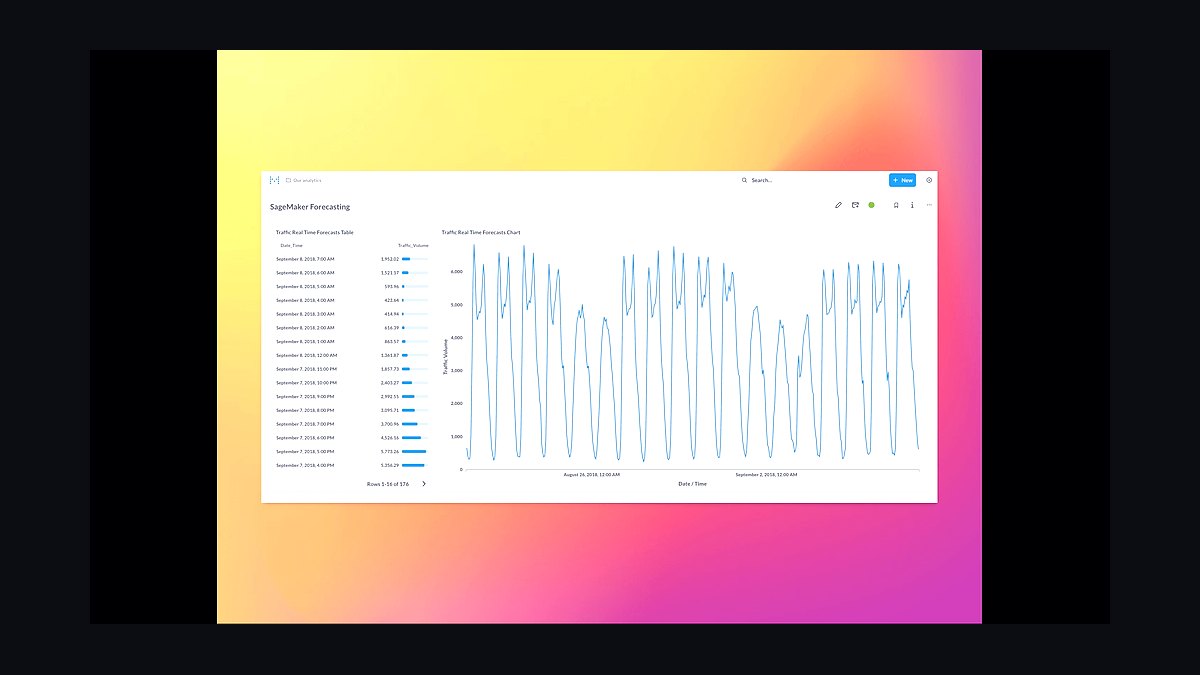
Task: Select the September 7, 2018, 7:00 PM cell
Action: 305,424
